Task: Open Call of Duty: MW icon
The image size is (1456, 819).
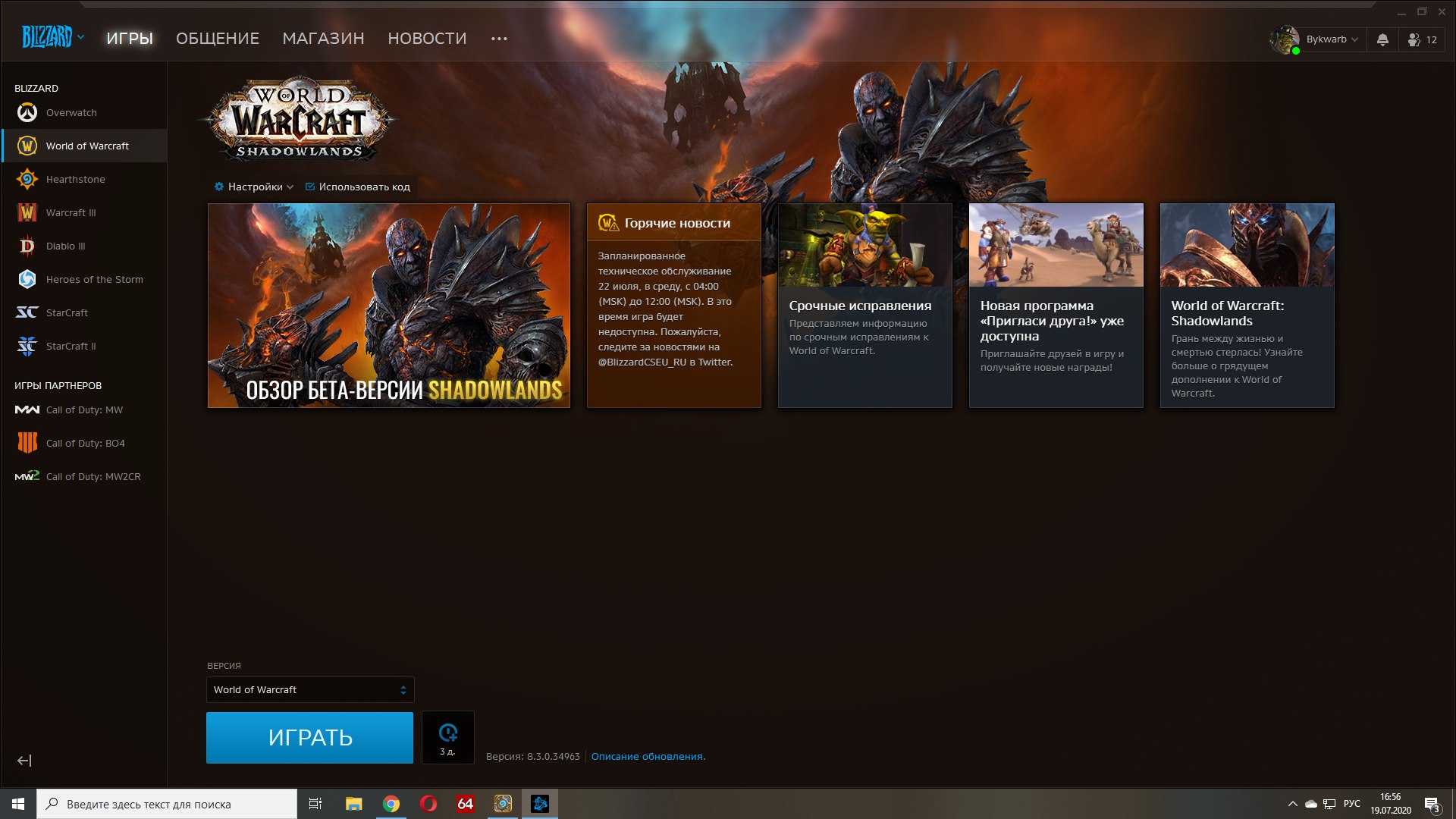Action: point(27,409)
